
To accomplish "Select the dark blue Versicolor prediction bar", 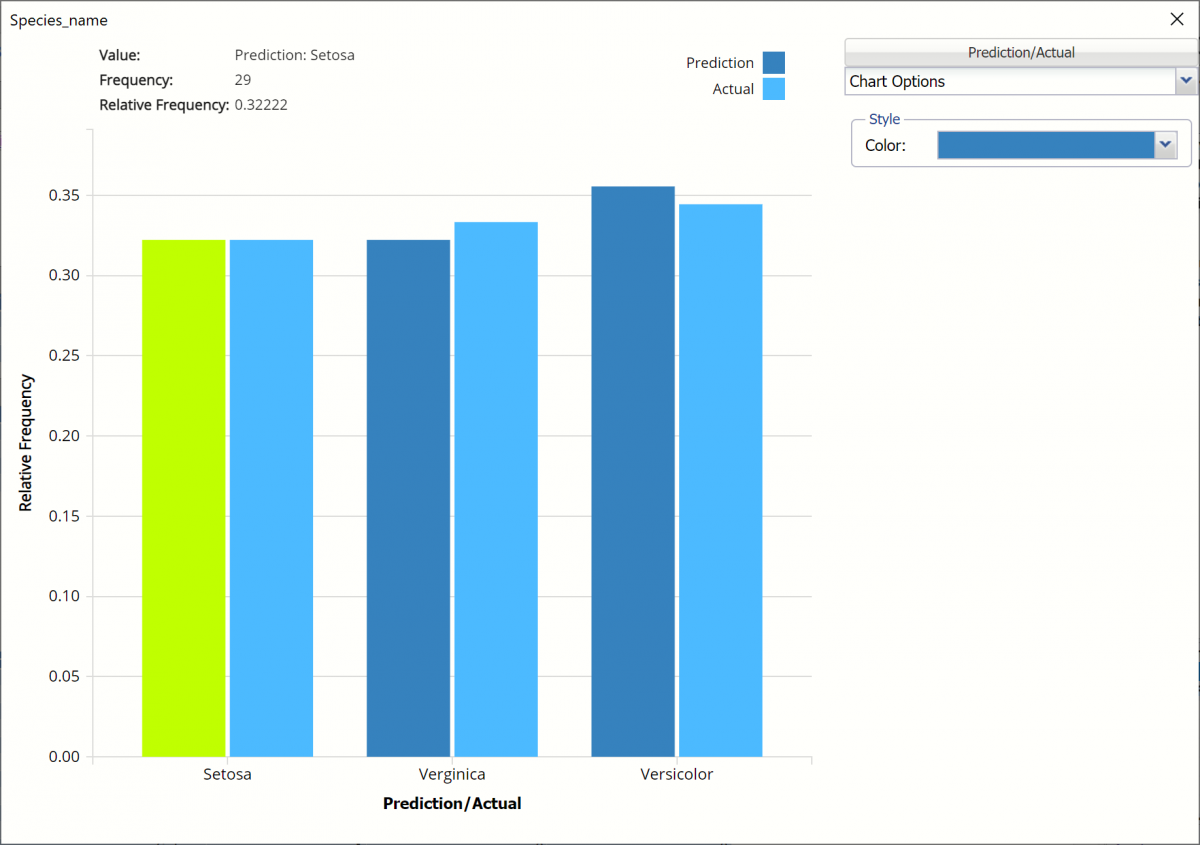I will [633, 472].
